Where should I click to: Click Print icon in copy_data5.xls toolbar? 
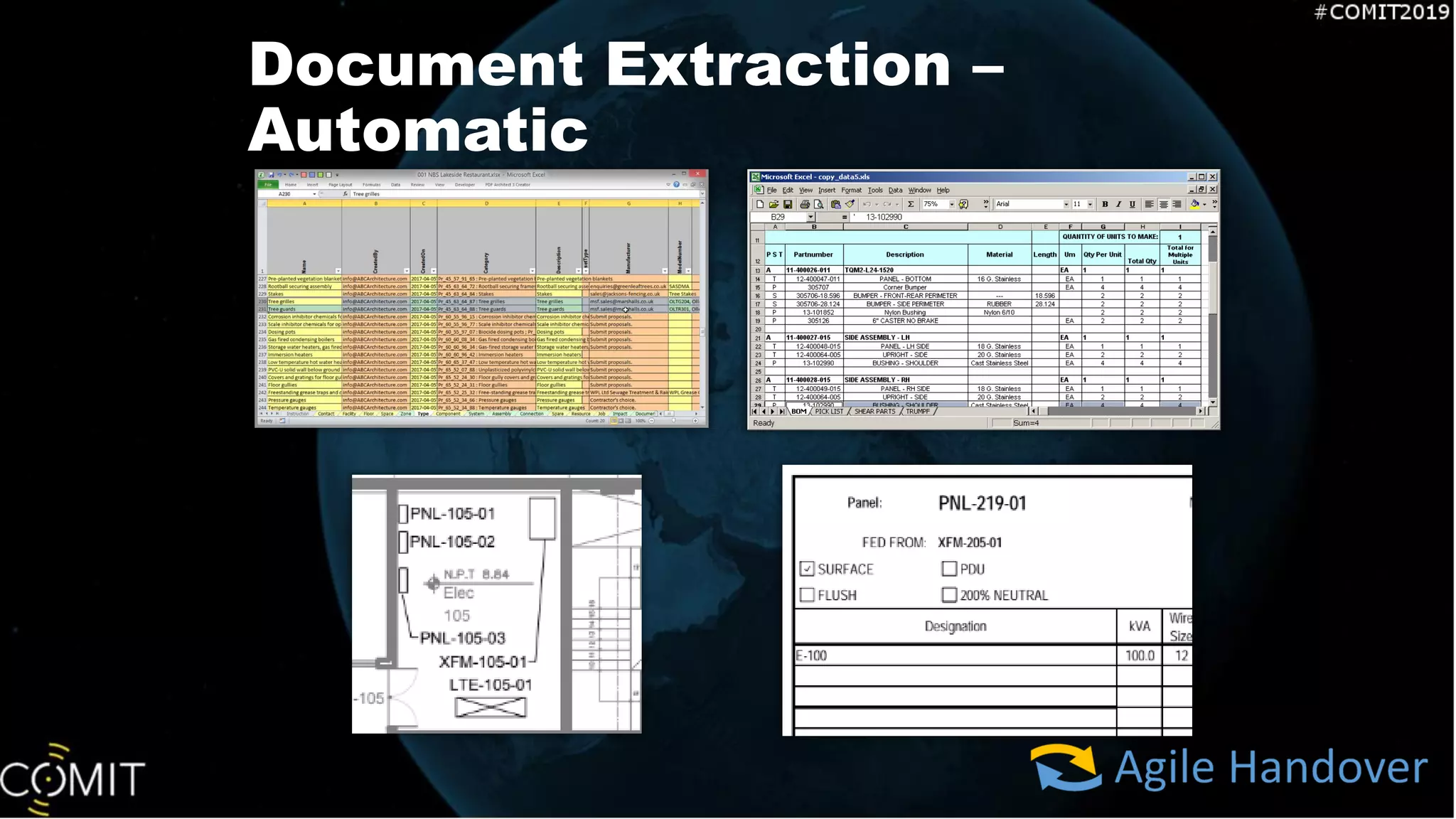tap(805, 204)
